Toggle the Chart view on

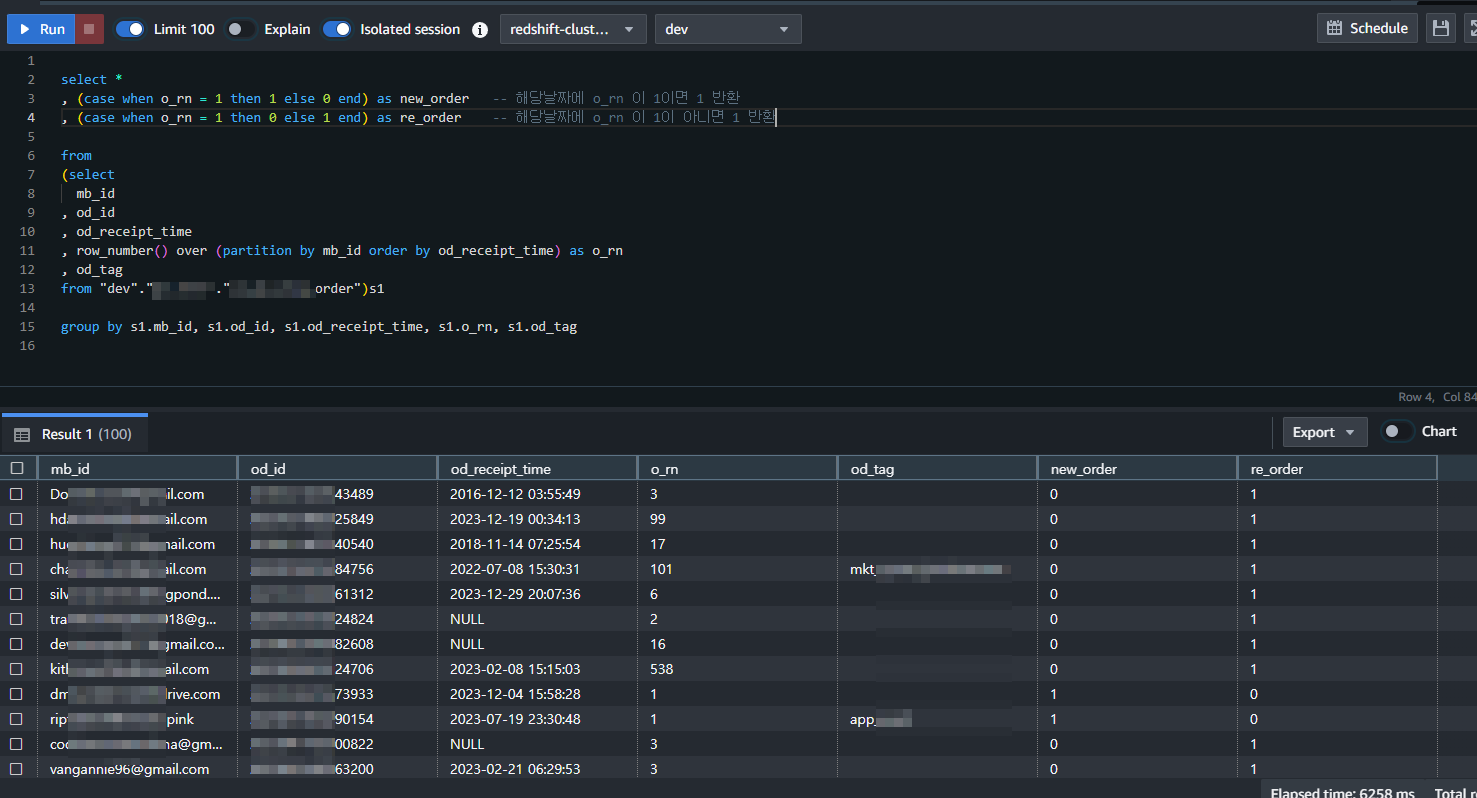[1397, 431]
